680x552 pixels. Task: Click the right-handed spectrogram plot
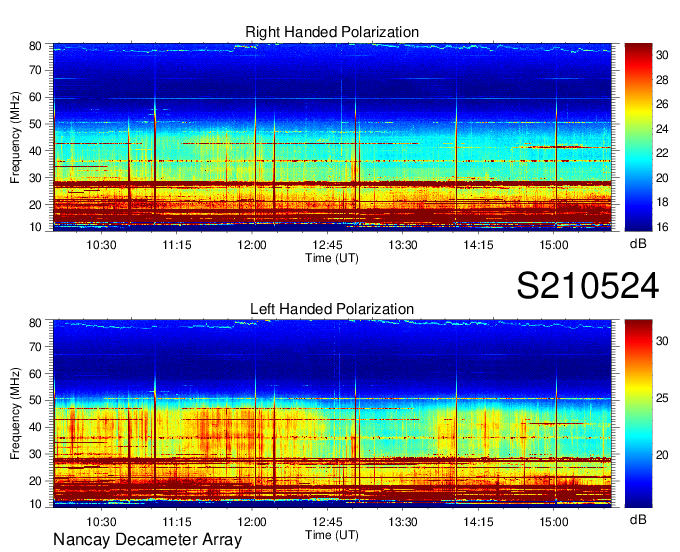click(332, 137)
